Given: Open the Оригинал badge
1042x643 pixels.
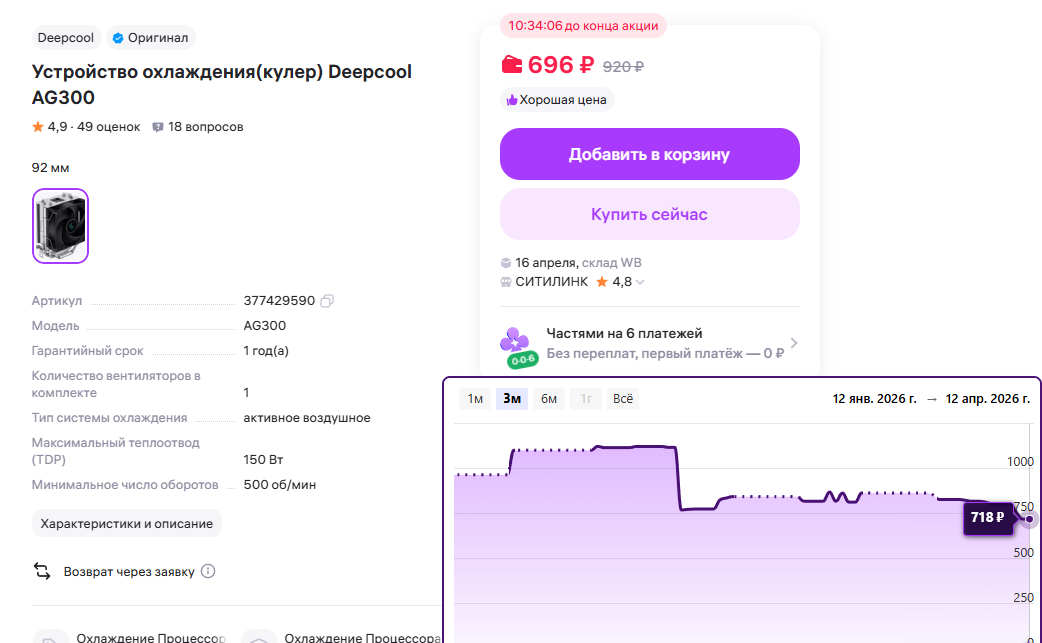Looking at the screenshot, I should click(x=150, y=38).
